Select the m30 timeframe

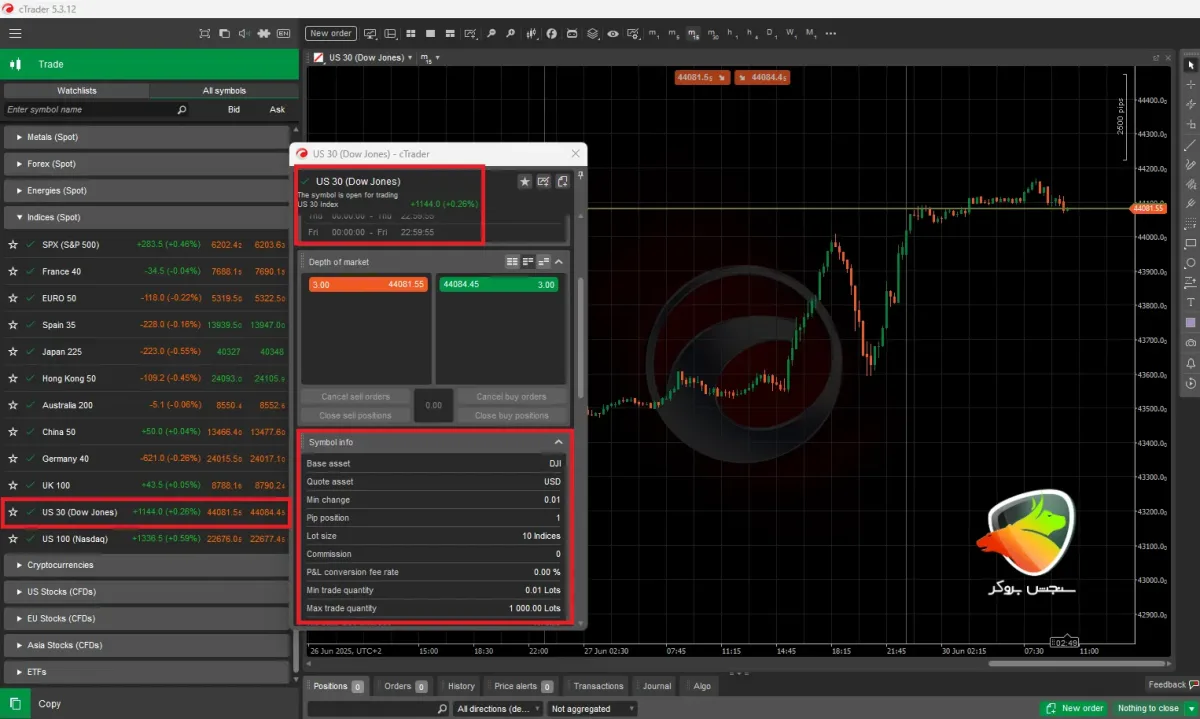(x=713, y=33)
